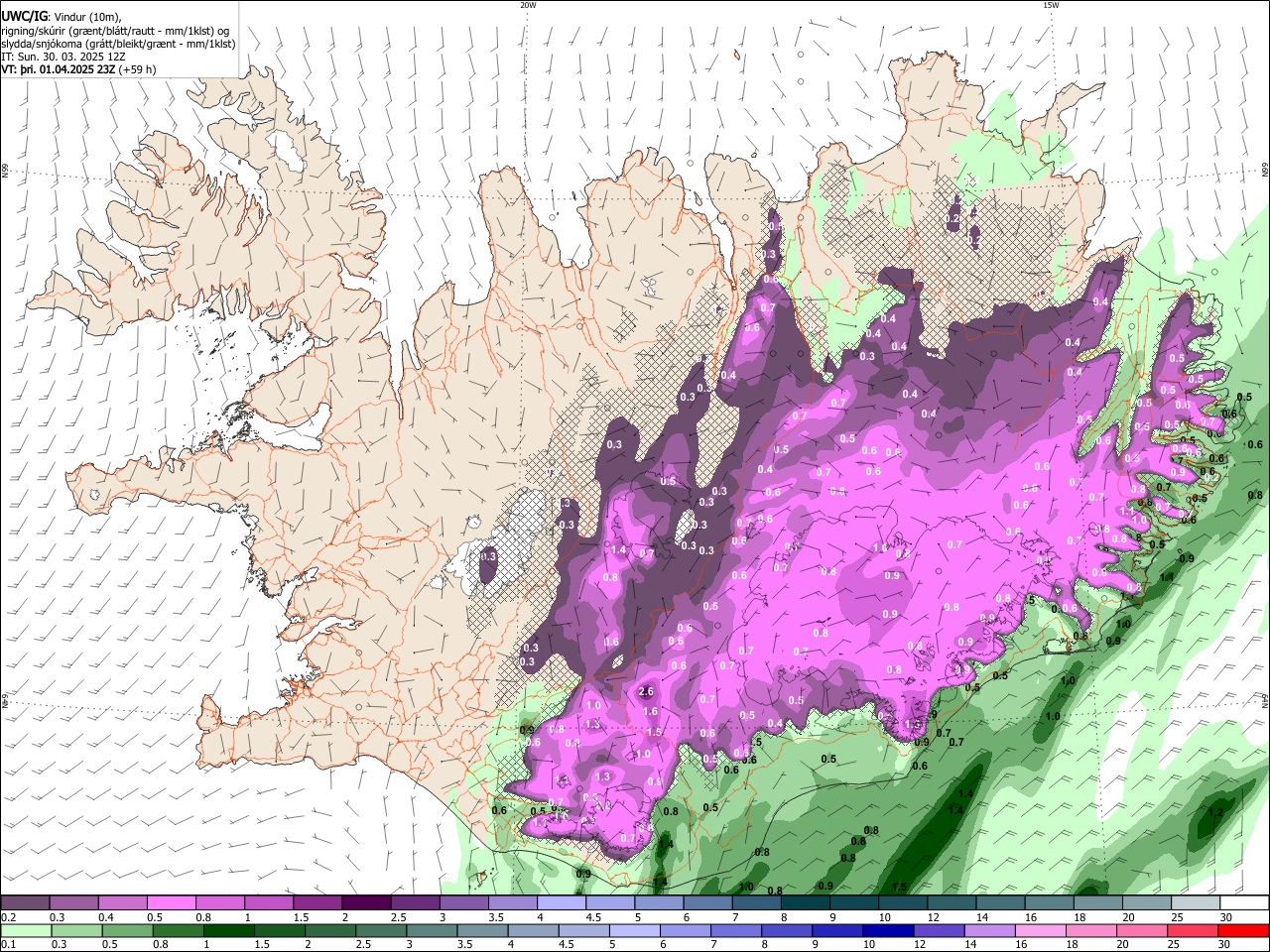This screenshot has width=1270, height=952.
Task: Click the 'rigning/skúrir' legend description line
Action: pyautogui.click(x=115, y=31)
